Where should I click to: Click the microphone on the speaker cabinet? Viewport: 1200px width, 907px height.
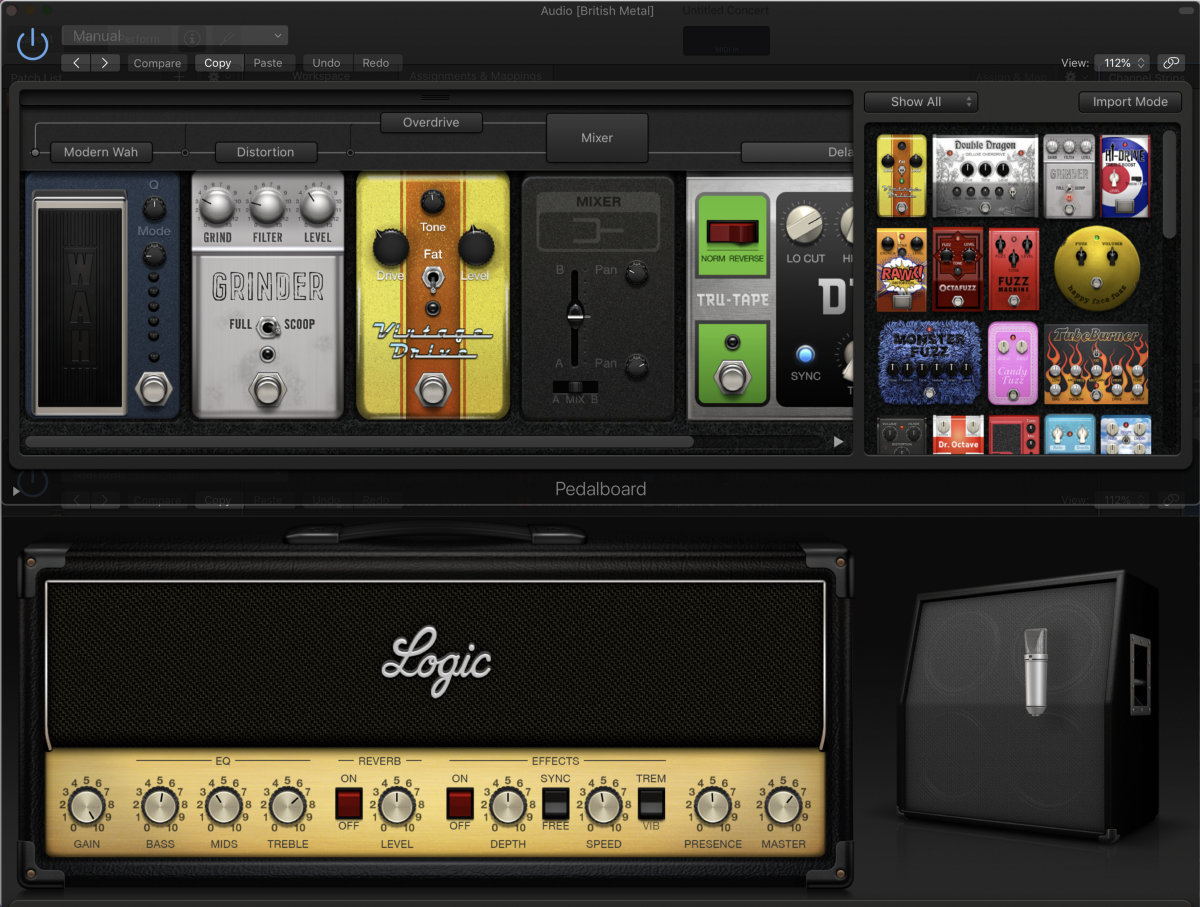(x=1035, y=670)
